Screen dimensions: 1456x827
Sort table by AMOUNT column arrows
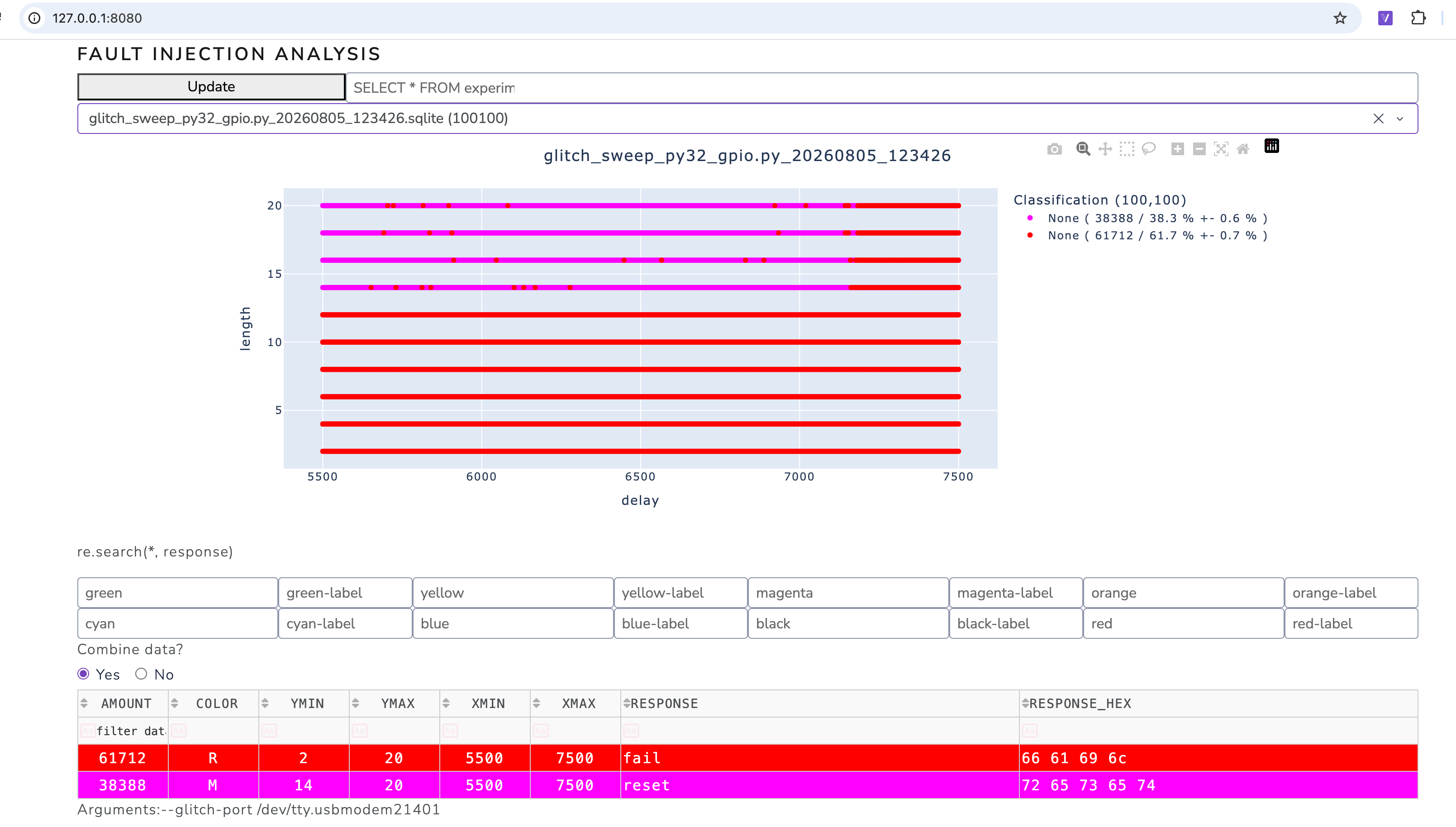tap(84, 703)
